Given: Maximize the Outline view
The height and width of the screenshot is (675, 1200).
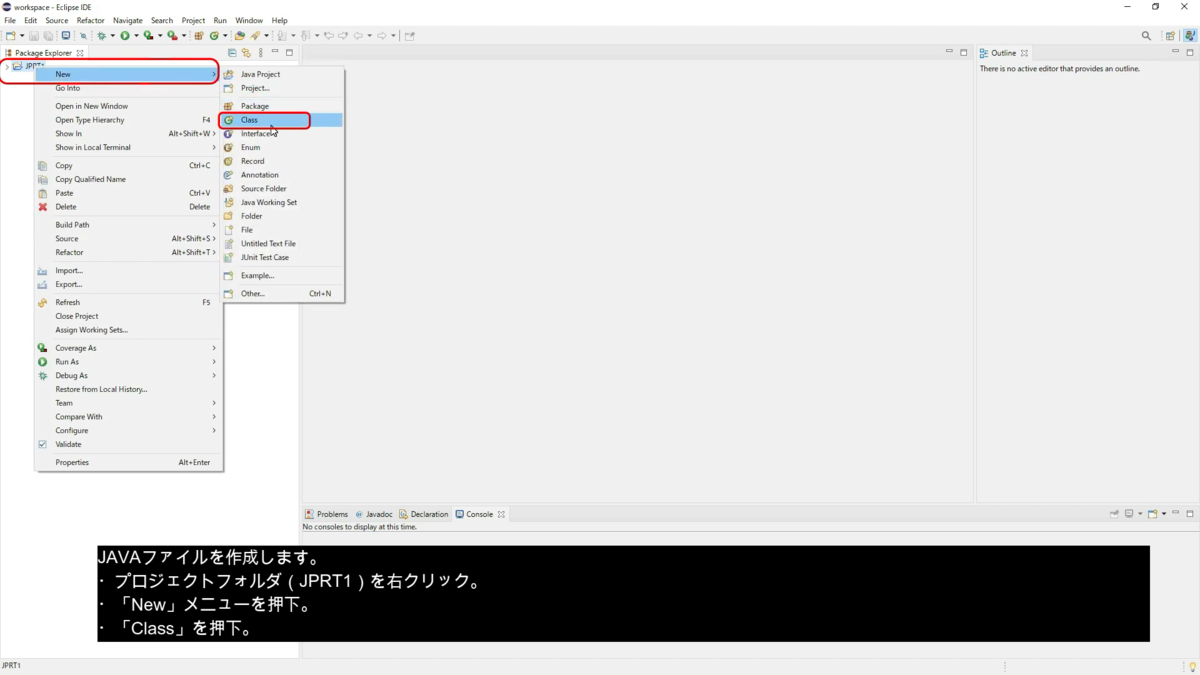Looking at the screenshot, I should click(x=1190, y=53).
